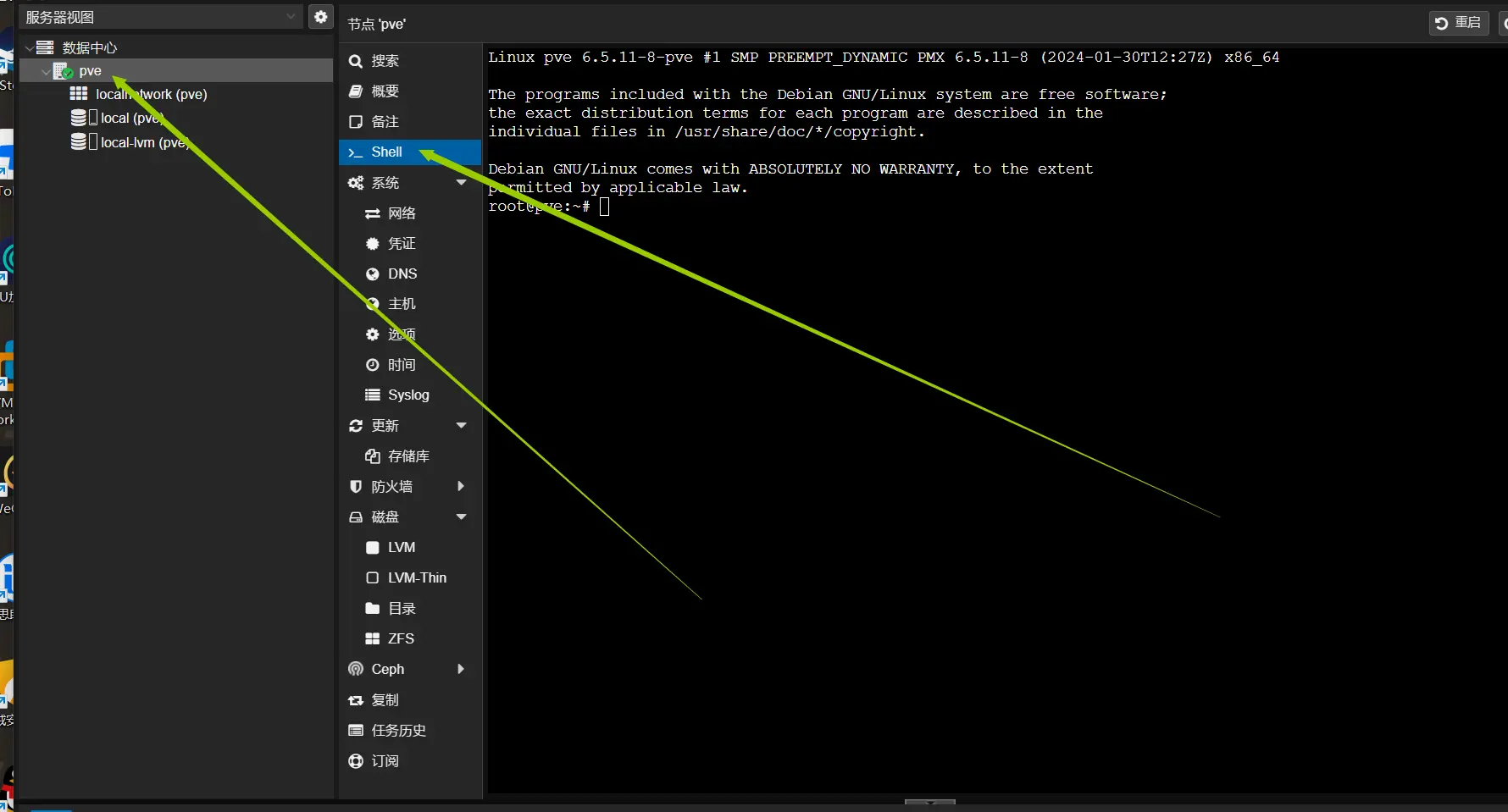Select local-lvm (pve) storage in tree
Image resolution: width=1508 pixels, height=812 pixels.
click(143, 142)
